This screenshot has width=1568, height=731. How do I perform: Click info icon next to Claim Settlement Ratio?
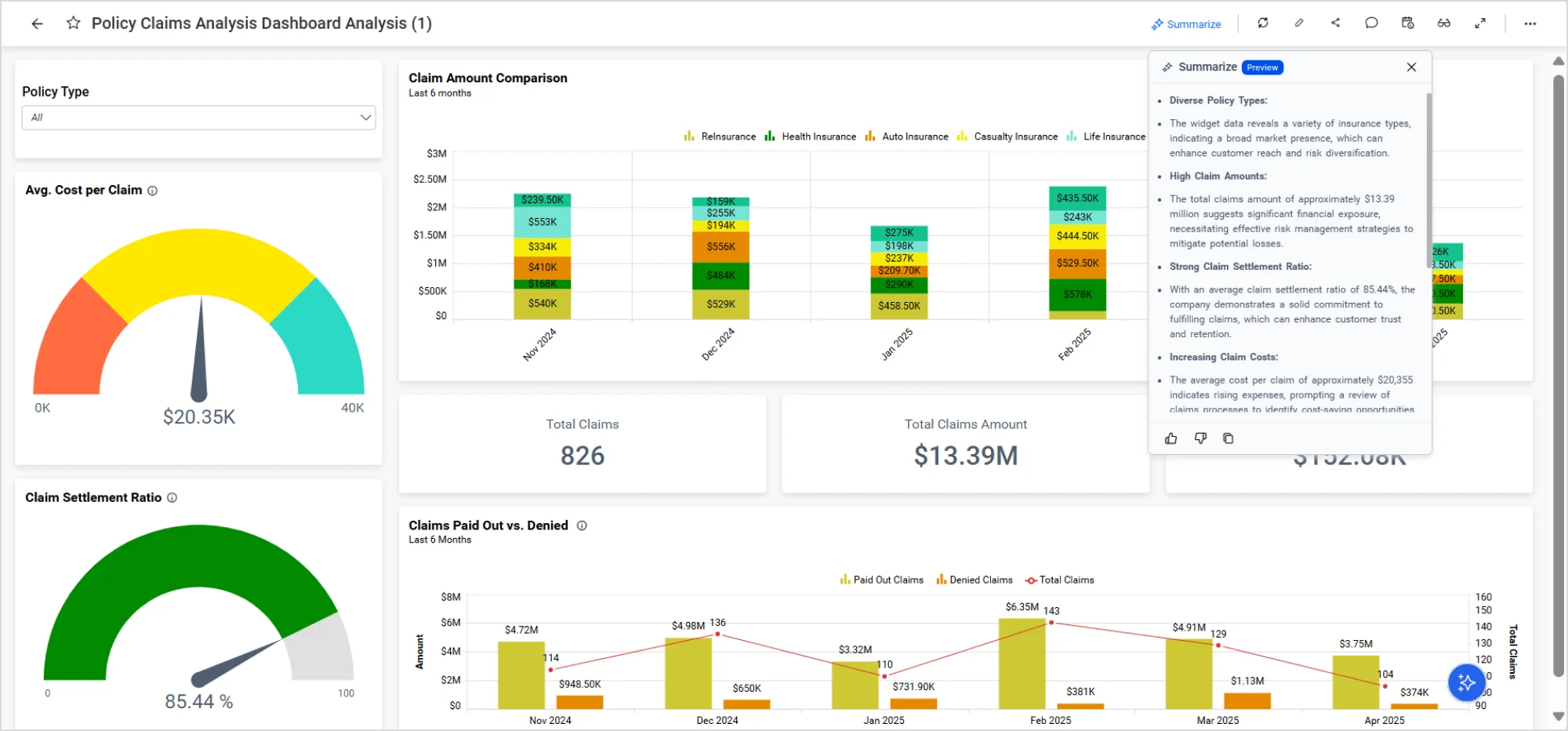point(172,498)
